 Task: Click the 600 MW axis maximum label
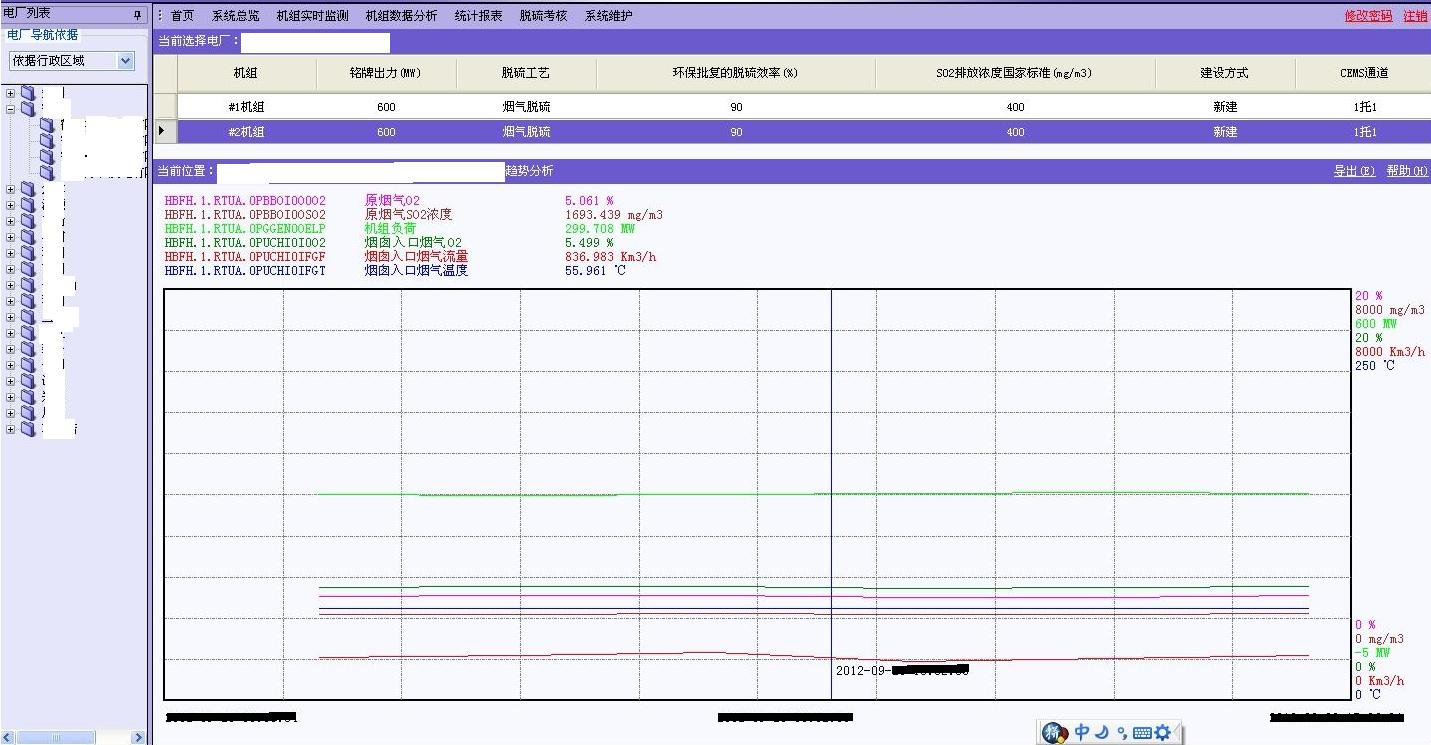(1376, 324)
